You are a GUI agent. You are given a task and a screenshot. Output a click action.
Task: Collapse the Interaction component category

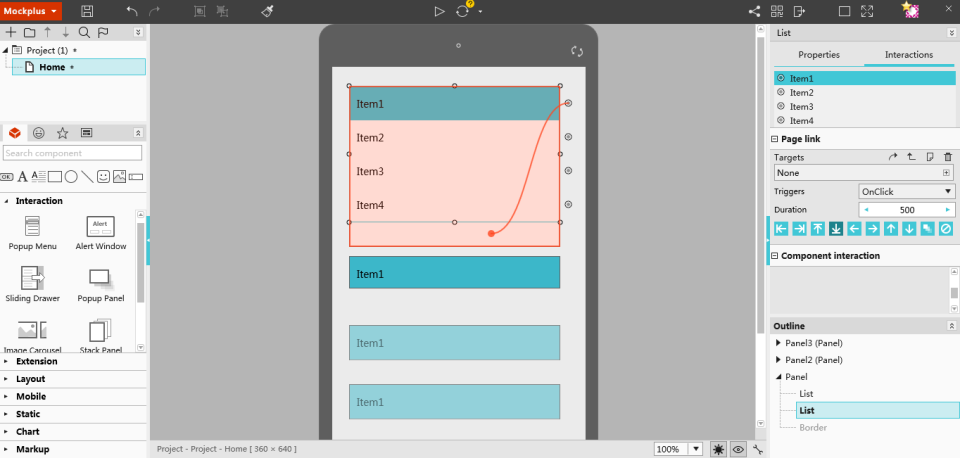coord(6,201)
